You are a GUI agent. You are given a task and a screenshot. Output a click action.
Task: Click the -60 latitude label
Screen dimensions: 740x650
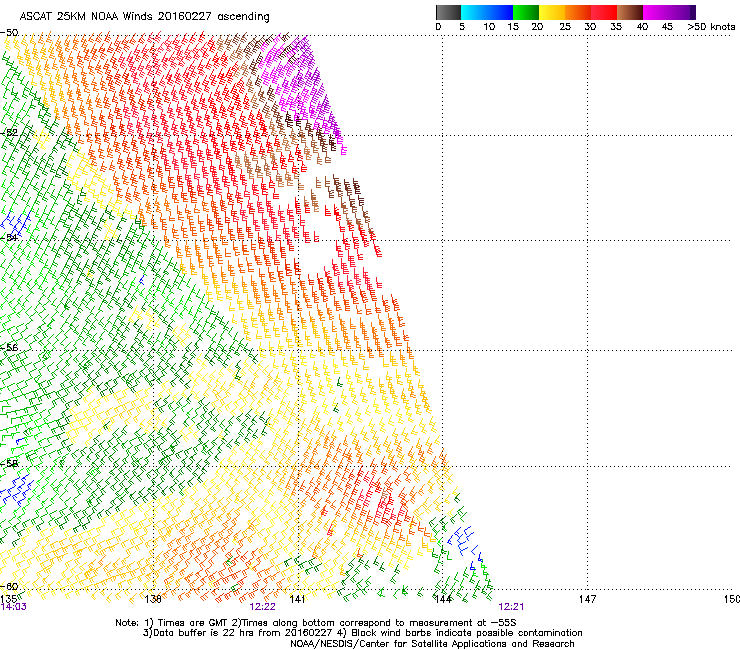[9, 586]
